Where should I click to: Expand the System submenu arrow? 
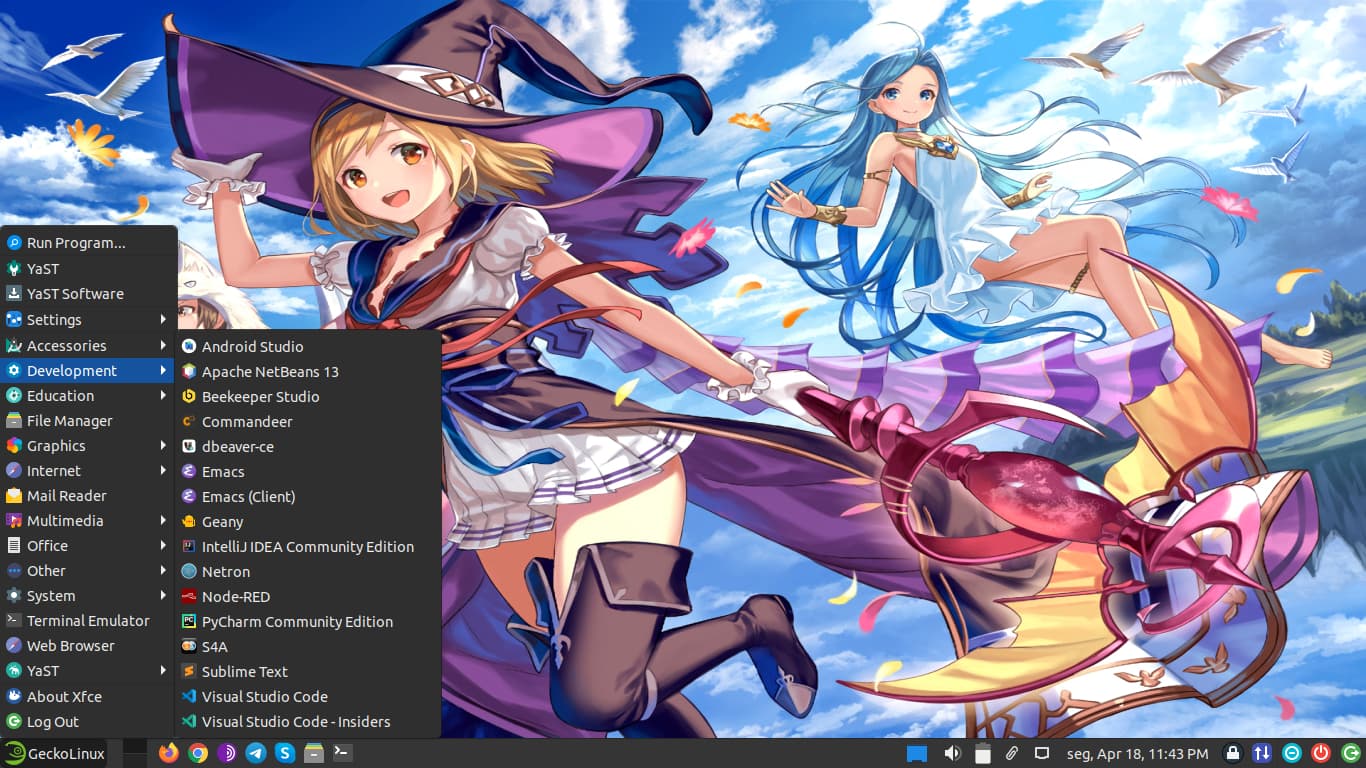point(163,596)
